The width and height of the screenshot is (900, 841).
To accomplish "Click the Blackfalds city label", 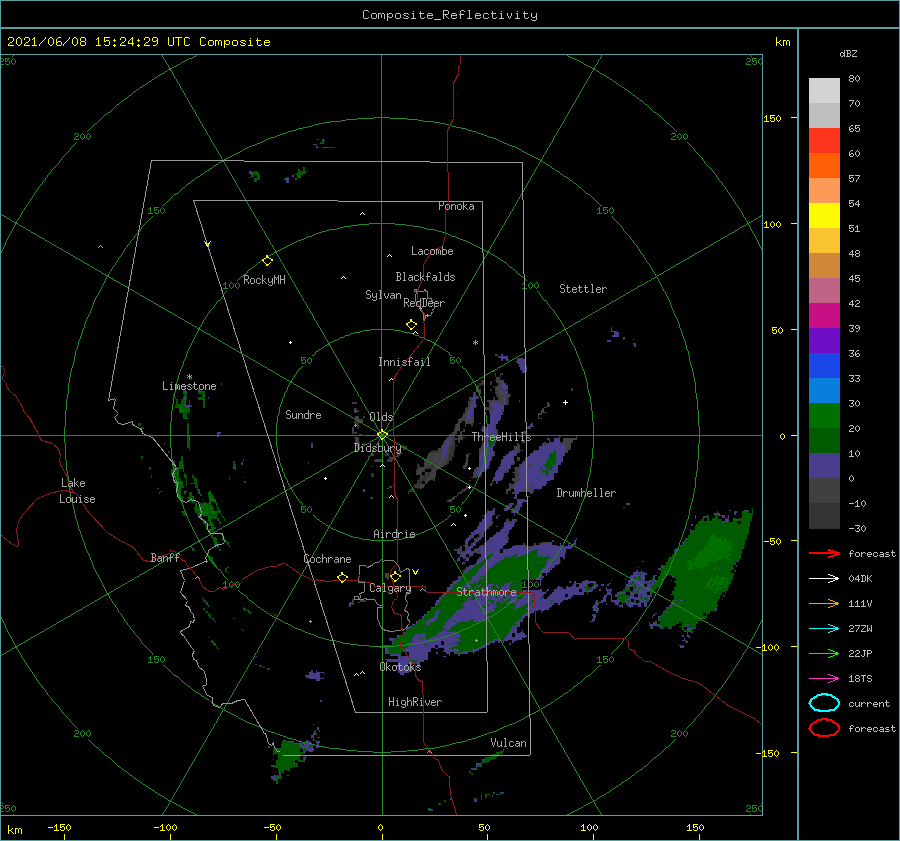I will pyautogui.click(x=425, y=277).
